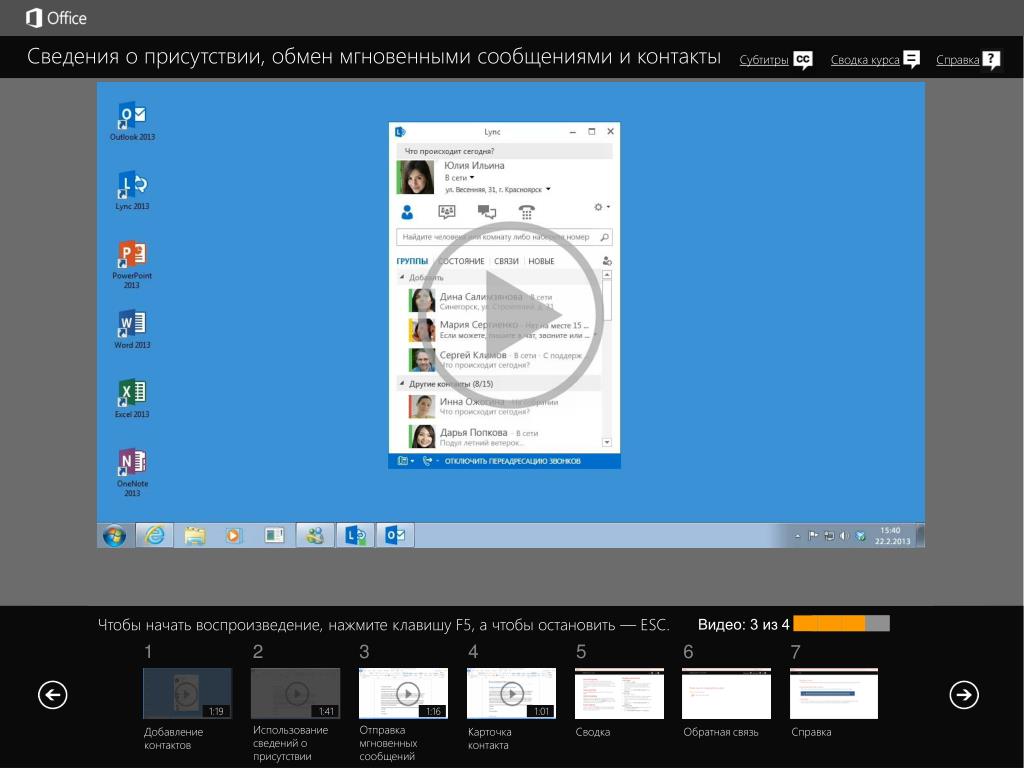This screenshot has width=1024, height=768.
Task: Select thumbnail 2 Использование сведений о присутствии
Action: tap(295, 692)
